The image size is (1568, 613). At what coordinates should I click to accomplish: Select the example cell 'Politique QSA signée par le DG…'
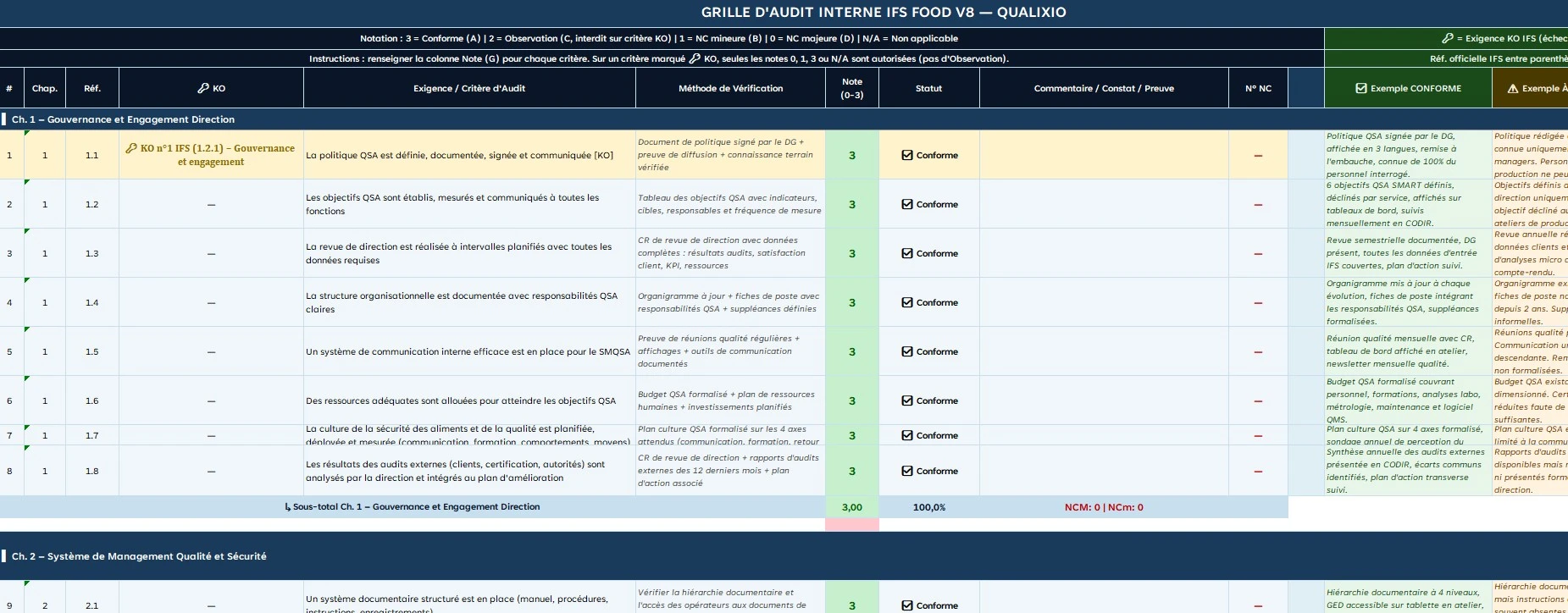1408,155
